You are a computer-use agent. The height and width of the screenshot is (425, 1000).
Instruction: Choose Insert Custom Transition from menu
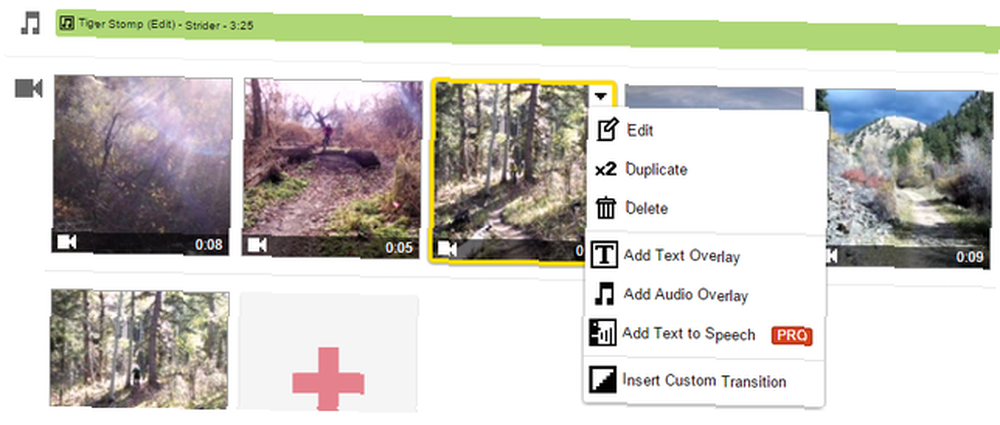(704, 381)
